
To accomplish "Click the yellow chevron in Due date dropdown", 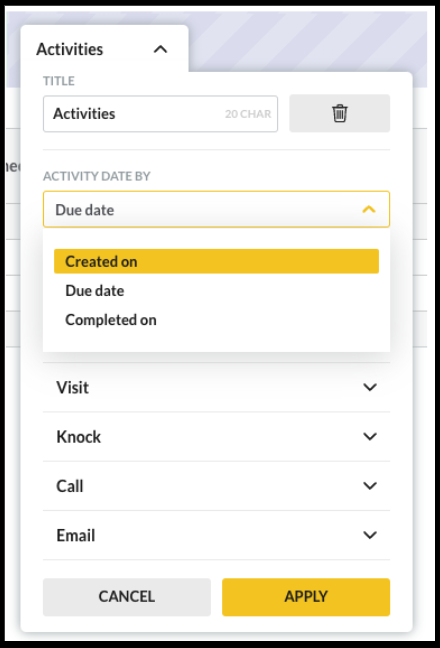I will pos(369,209).
